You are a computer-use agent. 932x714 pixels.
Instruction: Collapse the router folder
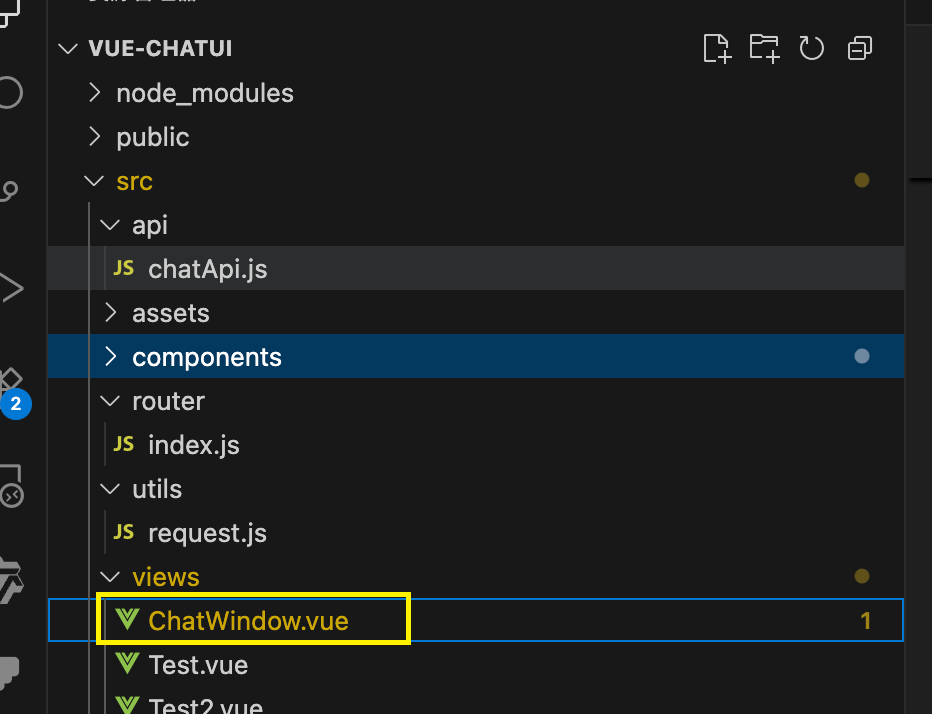tap(110, 401)
